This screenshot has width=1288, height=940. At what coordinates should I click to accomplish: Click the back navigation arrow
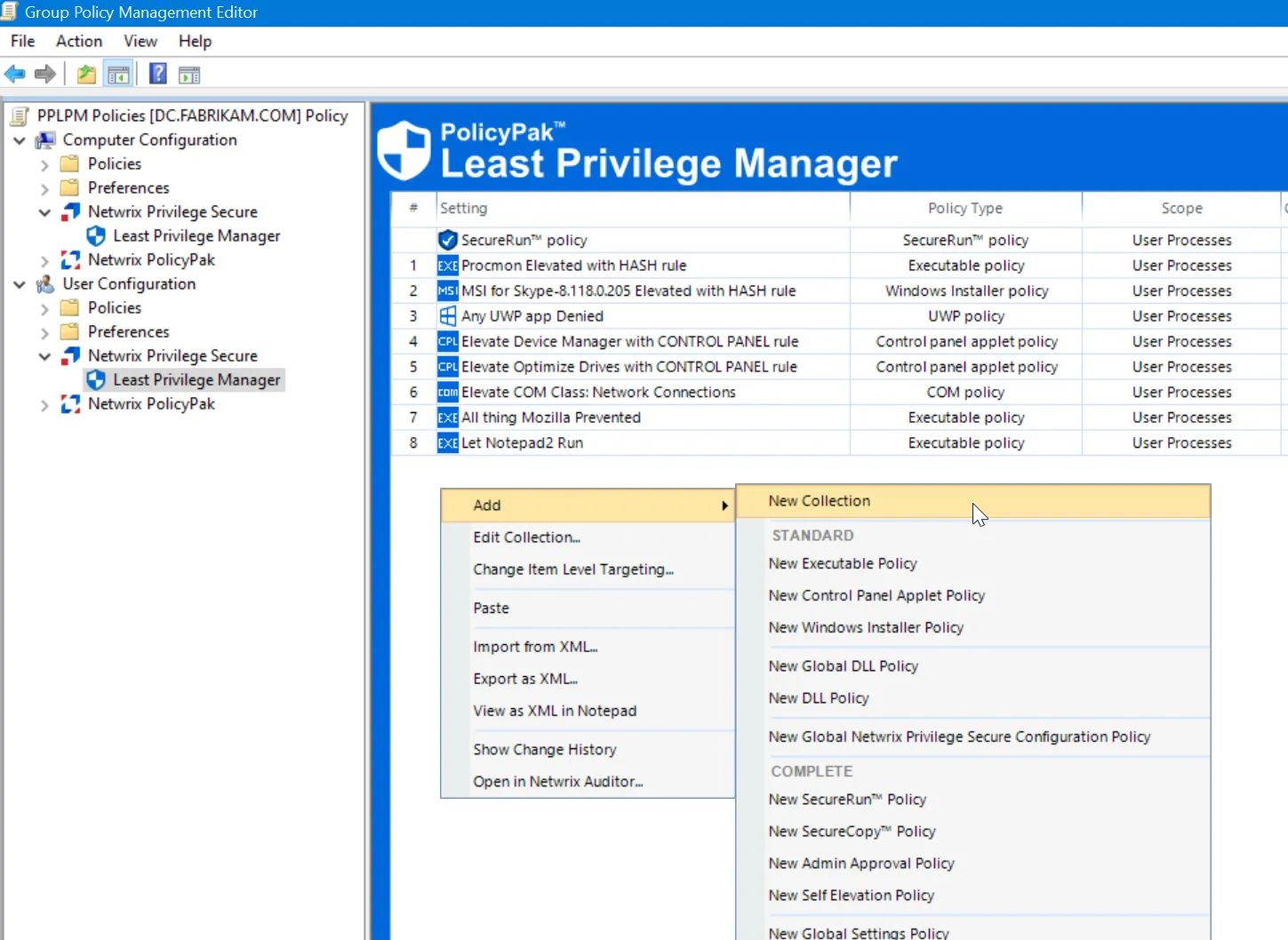[14, 74]
